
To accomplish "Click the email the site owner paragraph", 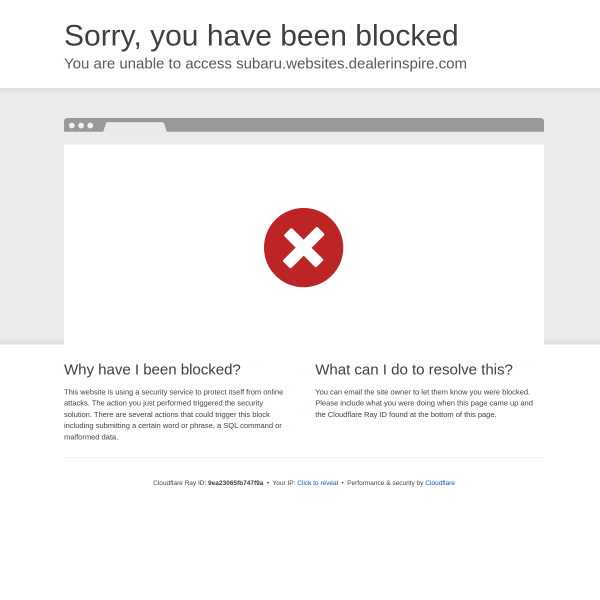I will pyautogui.click(x=424, y=403).
